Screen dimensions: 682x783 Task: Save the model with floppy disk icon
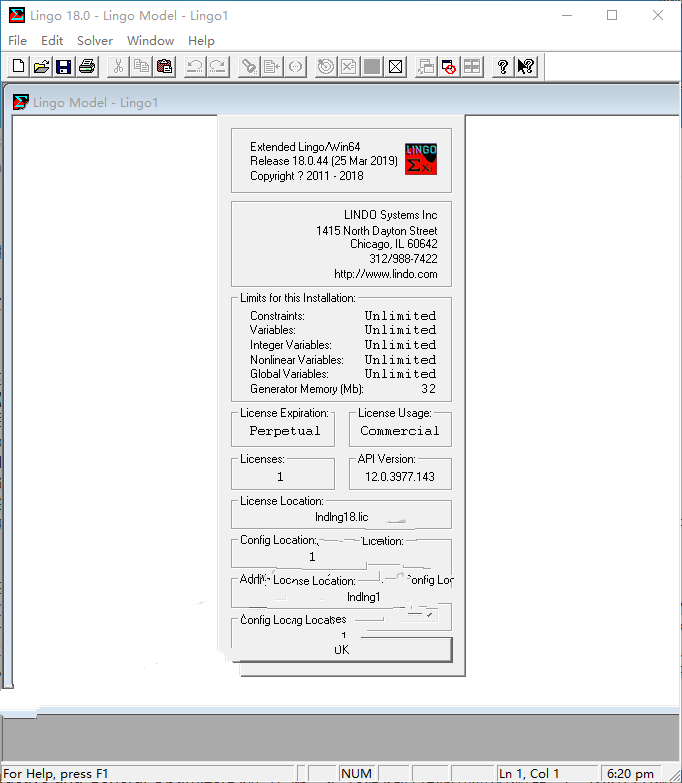point(63,66)
